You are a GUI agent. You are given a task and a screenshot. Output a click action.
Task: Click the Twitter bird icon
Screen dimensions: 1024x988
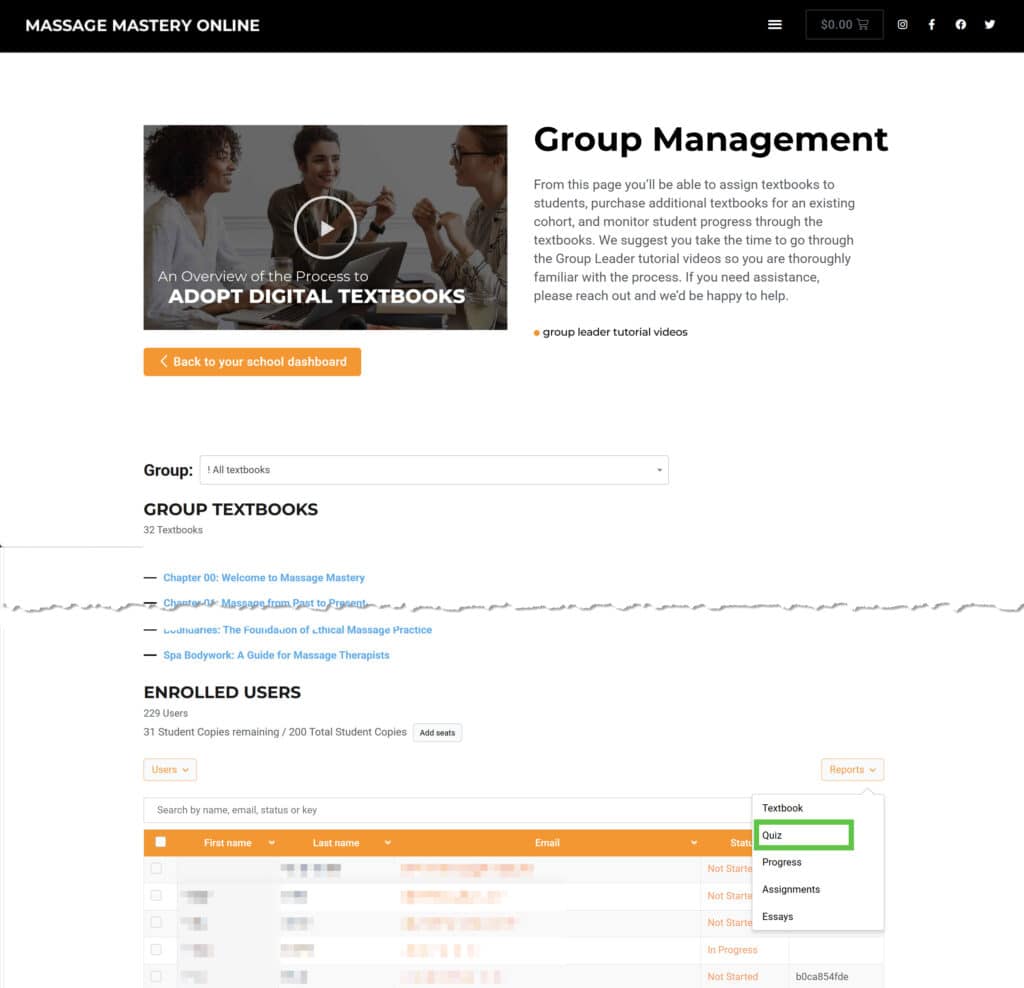[x=989, y=25]
